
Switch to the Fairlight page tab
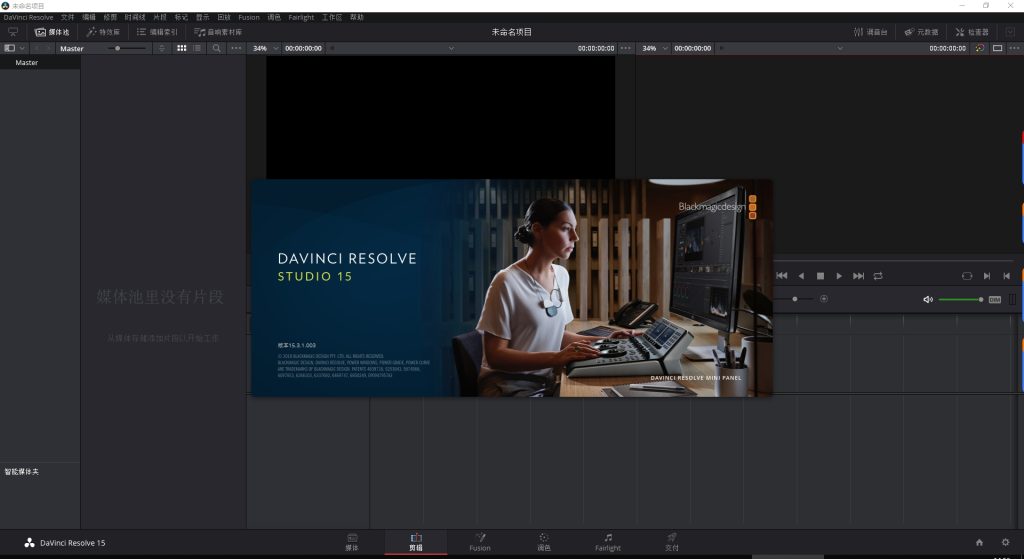tap(607, 542)
